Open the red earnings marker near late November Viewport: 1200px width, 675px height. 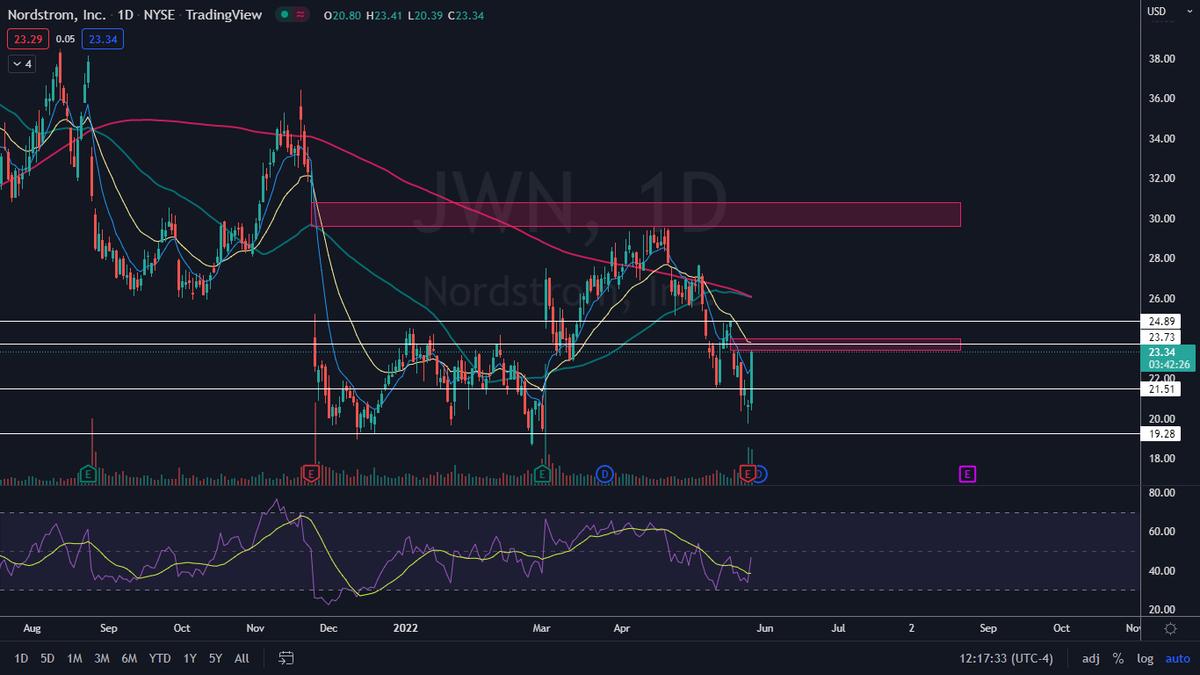310,472
